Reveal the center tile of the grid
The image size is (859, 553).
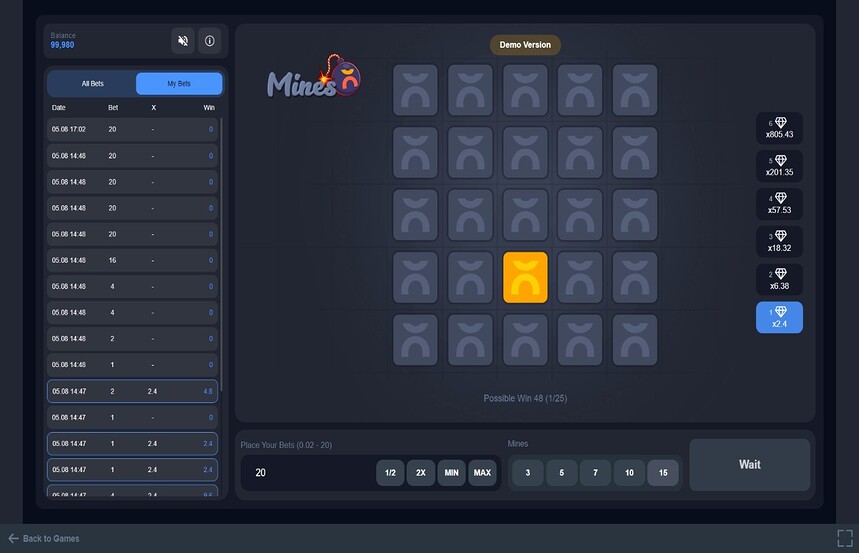tap(525, 215)
